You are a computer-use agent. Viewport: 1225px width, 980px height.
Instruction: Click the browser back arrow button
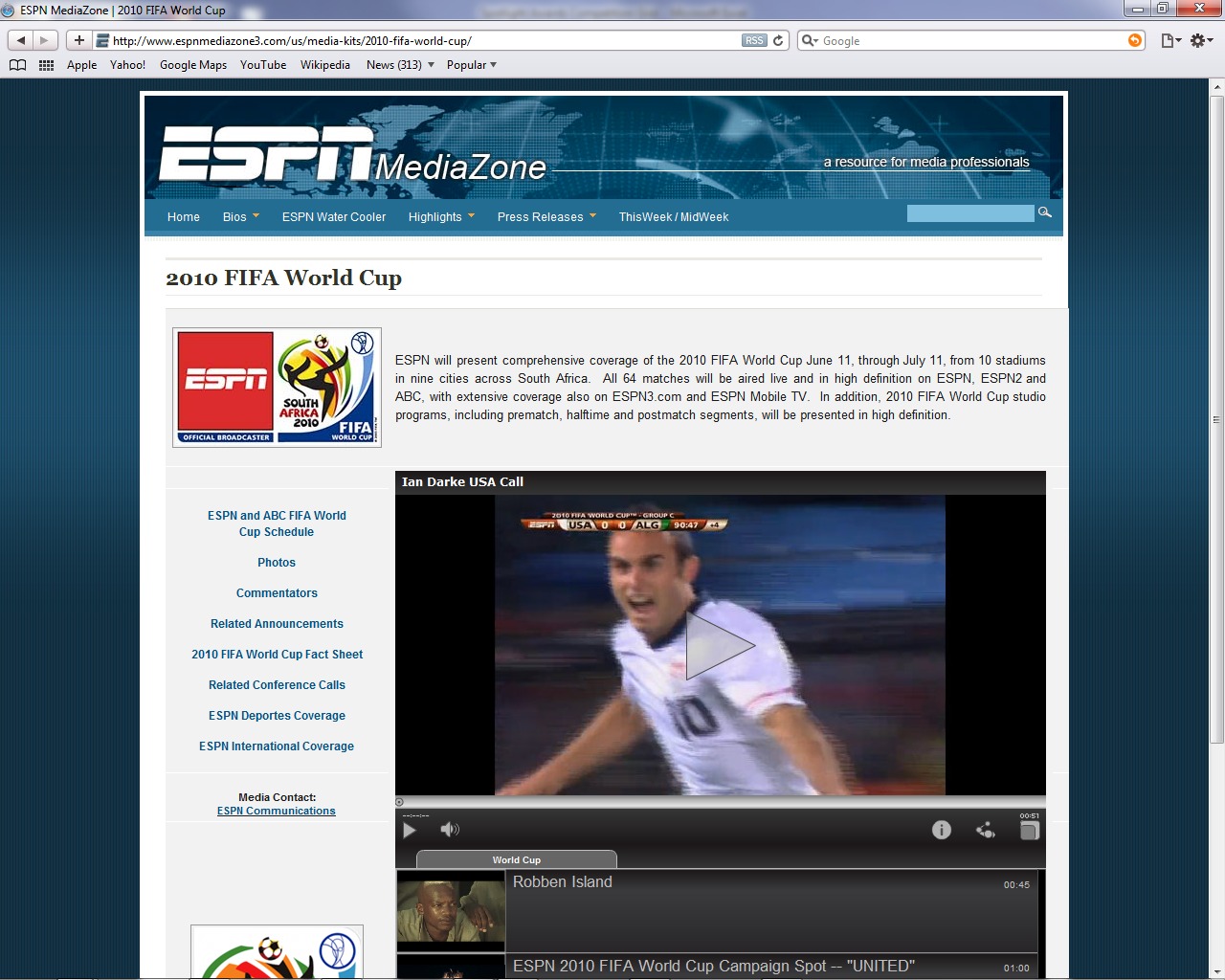coord(21,40)
